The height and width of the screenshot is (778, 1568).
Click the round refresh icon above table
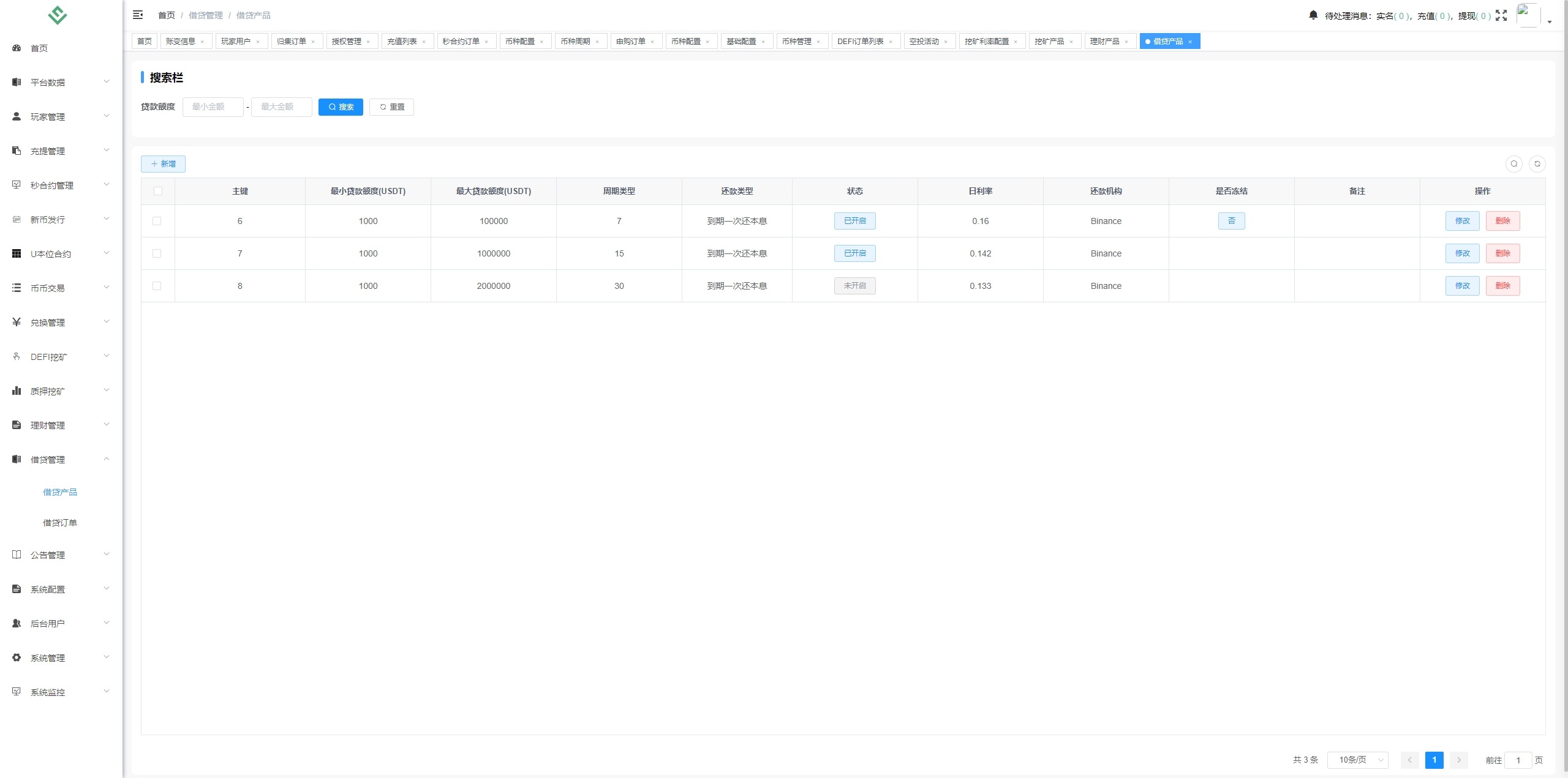tap(1537, 163)
